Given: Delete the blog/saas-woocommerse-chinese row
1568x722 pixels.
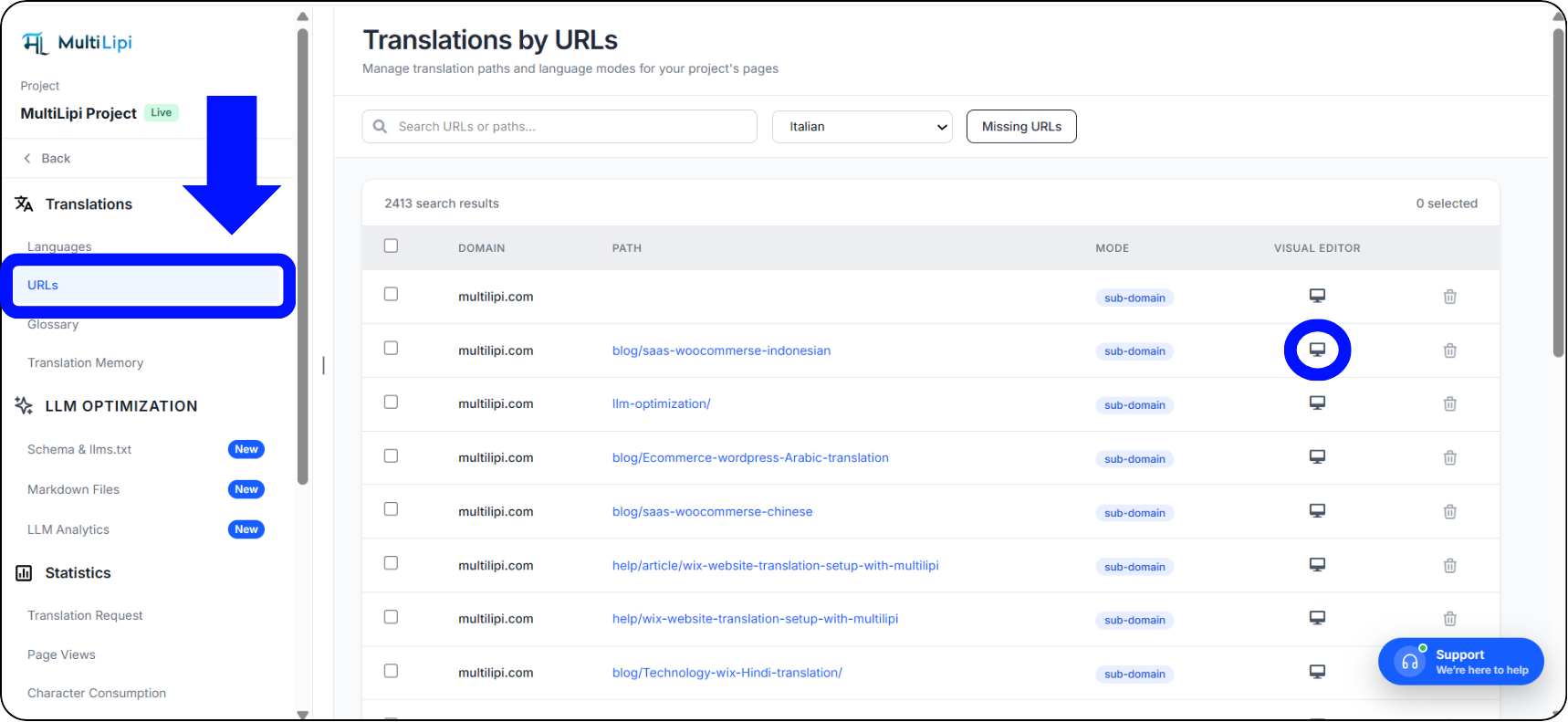Looking at the screenshot, I should click(x=1449, y=511).
